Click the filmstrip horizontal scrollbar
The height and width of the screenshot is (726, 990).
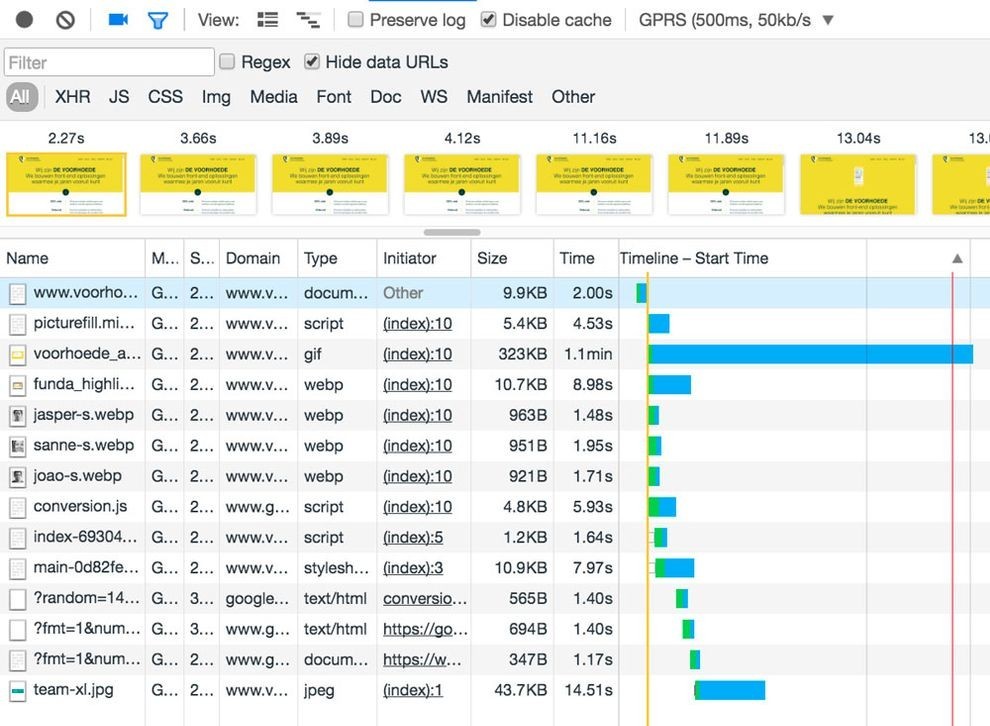coord(452,232)
